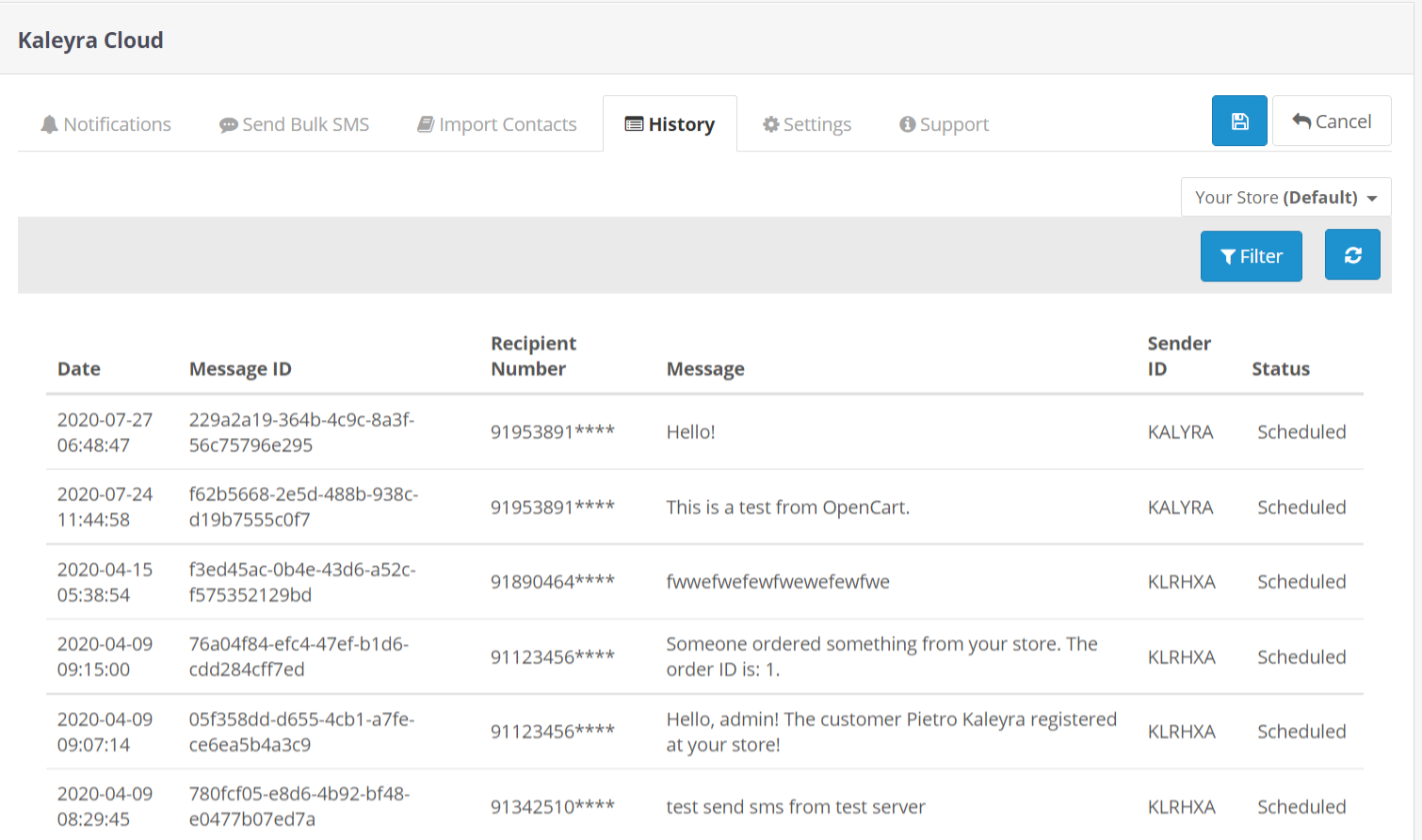Select message ID starting 780fcf05-e8d6
The image size is (1422, 840).
pyautogui.click(x=299, y=806)
